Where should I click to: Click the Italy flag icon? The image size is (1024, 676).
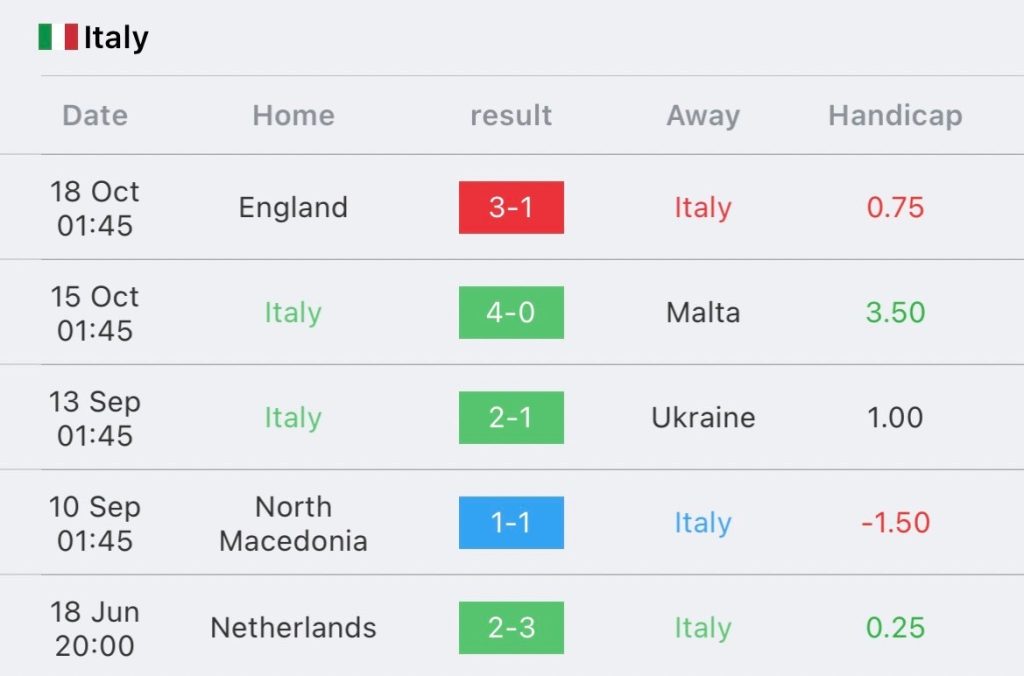tap(58, 37)
